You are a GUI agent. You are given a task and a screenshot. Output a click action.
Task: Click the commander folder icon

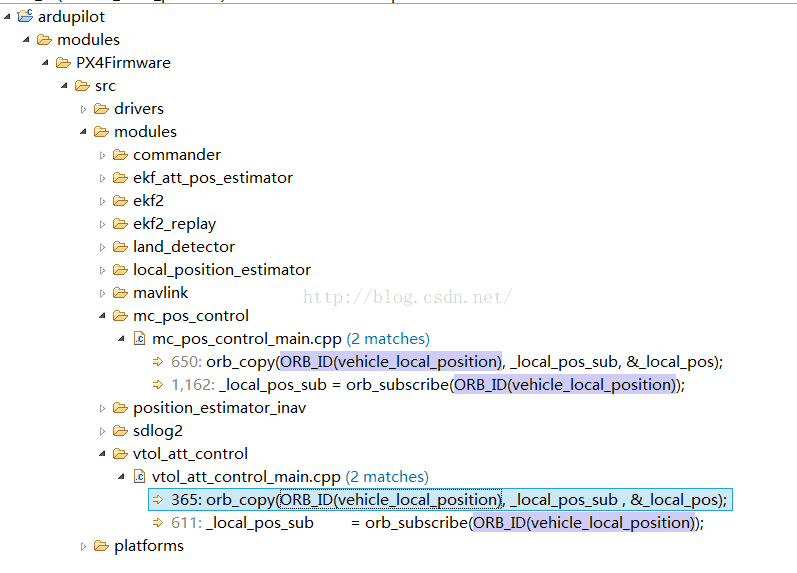(x=120, y=155)
